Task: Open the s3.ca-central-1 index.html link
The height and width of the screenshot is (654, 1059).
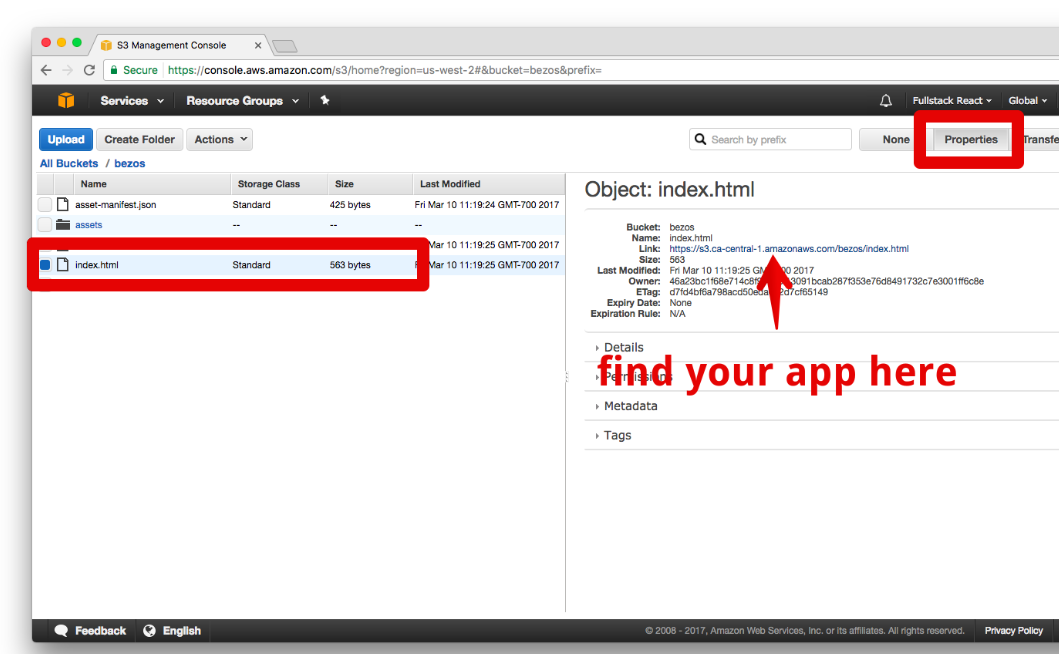Action: pyautogui.click(x=789, y=249)
